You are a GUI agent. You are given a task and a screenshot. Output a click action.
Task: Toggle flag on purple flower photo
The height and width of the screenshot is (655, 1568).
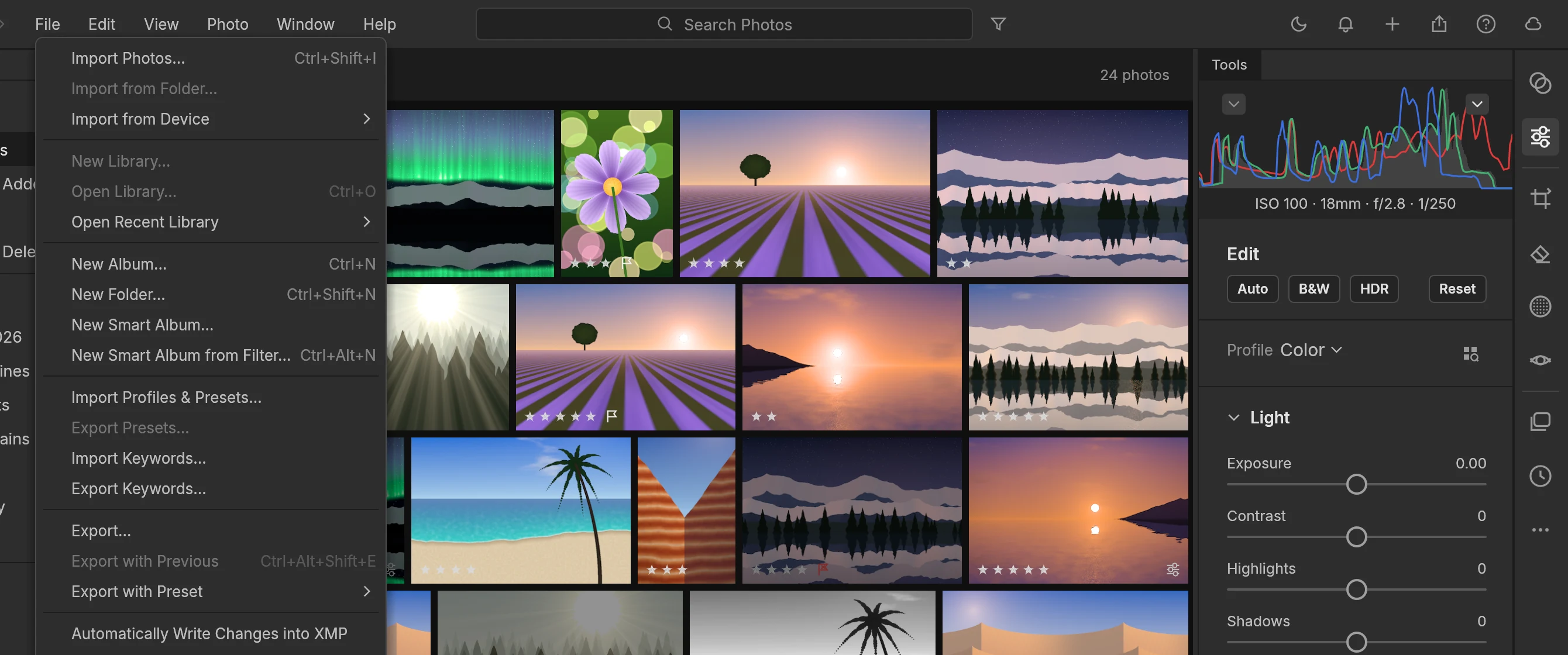[x=626, y=263]
